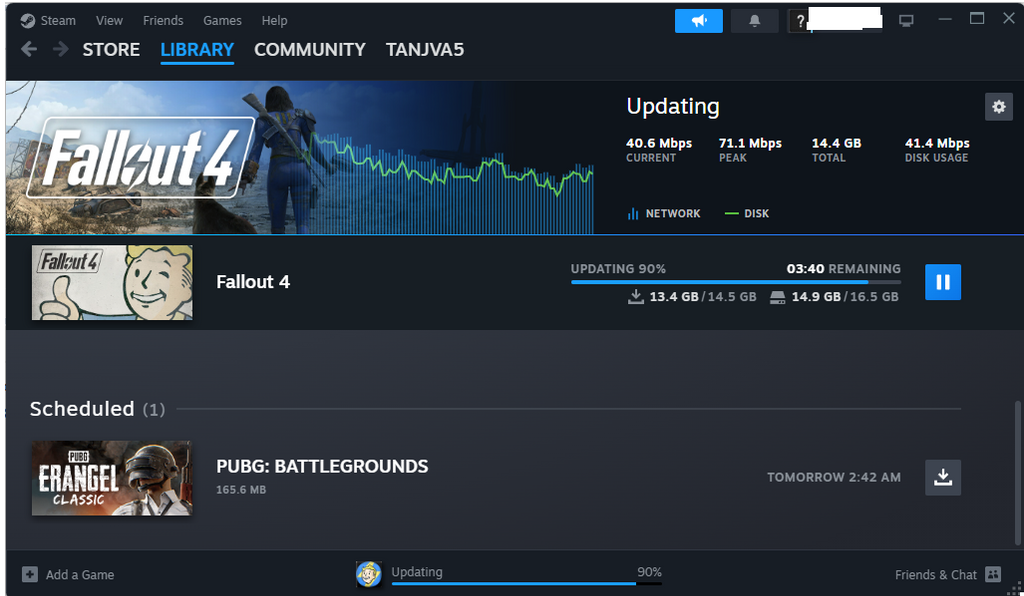Switch to the COMMUNITY tab
This screenshot has height=596, width=1024.
point(310,50)
